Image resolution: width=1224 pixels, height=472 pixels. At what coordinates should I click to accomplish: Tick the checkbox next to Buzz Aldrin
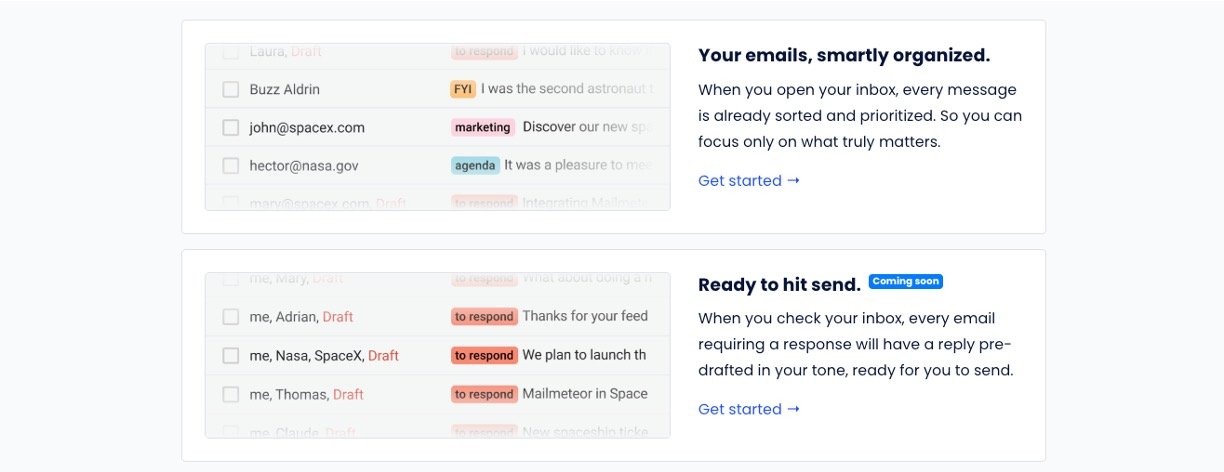(x=231, y=90)
